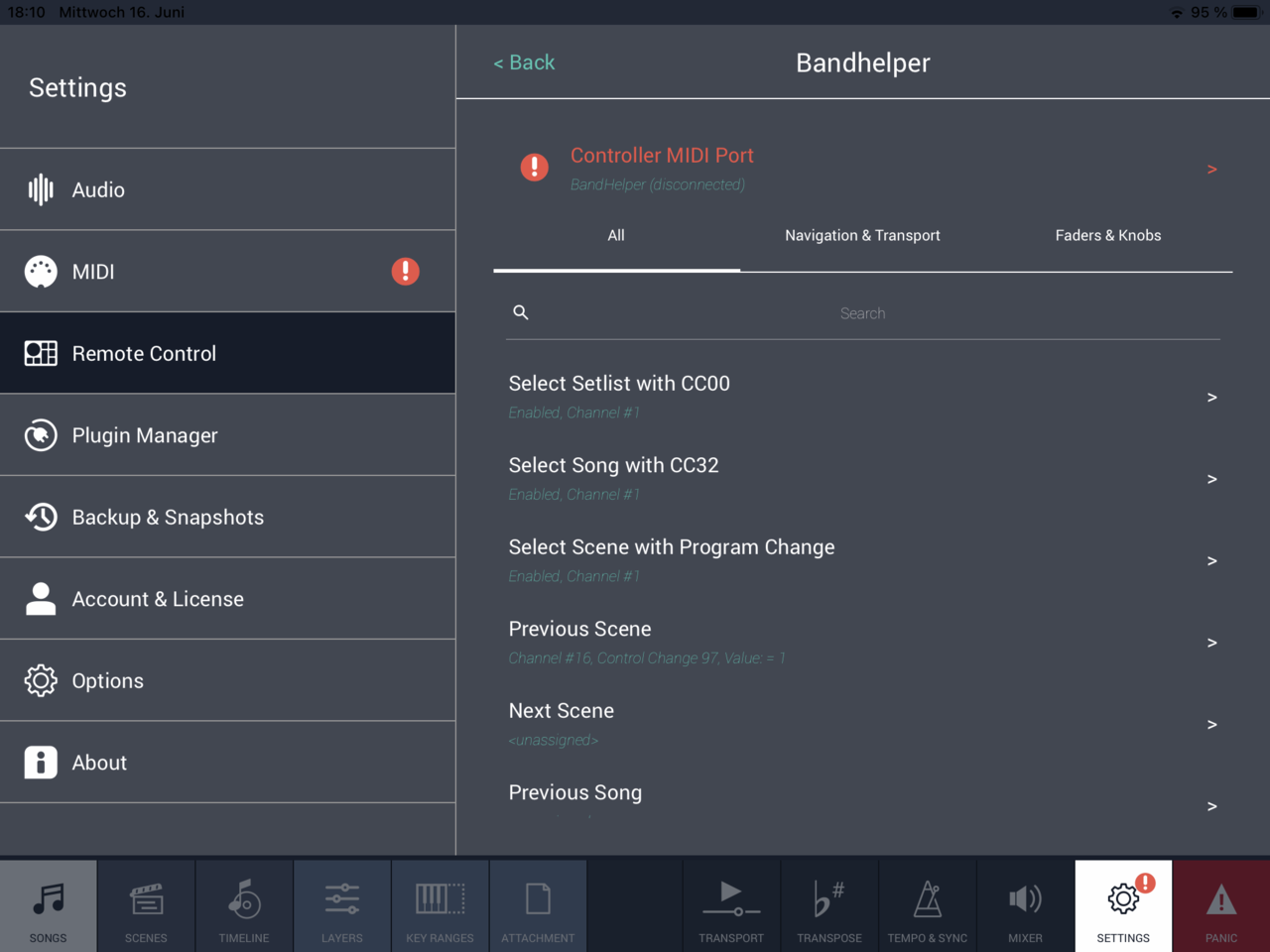
Task: Expand Next Scene chevron
Action: coord(1211,725)
